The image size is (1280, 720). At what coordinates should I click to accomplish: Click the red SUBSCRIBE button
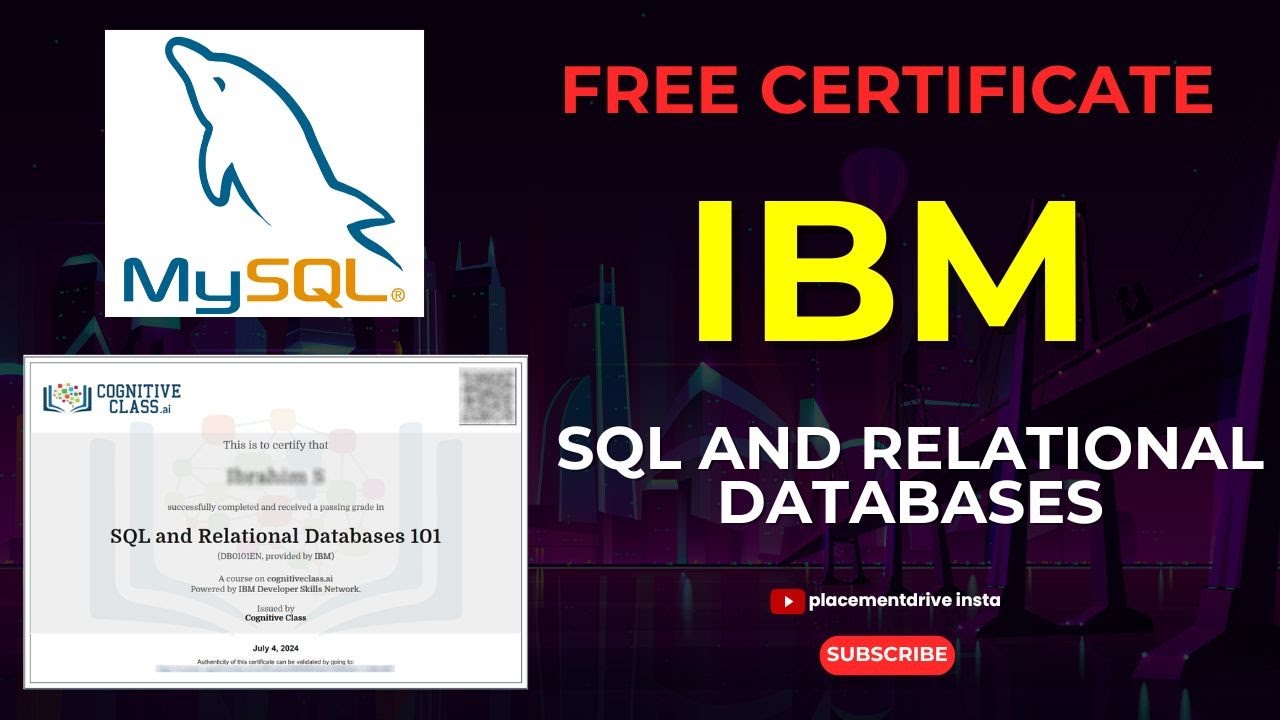[x=887, y=655]
